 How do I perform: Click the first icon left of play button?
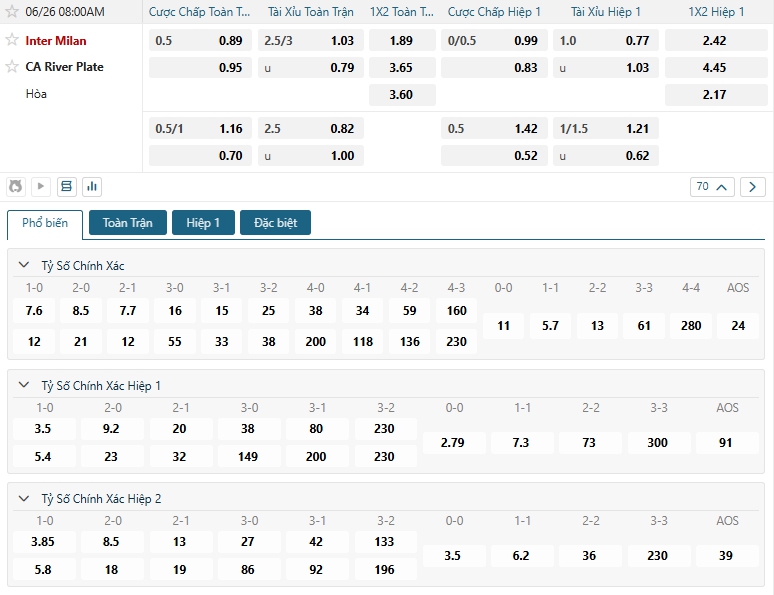pos(16,186)
